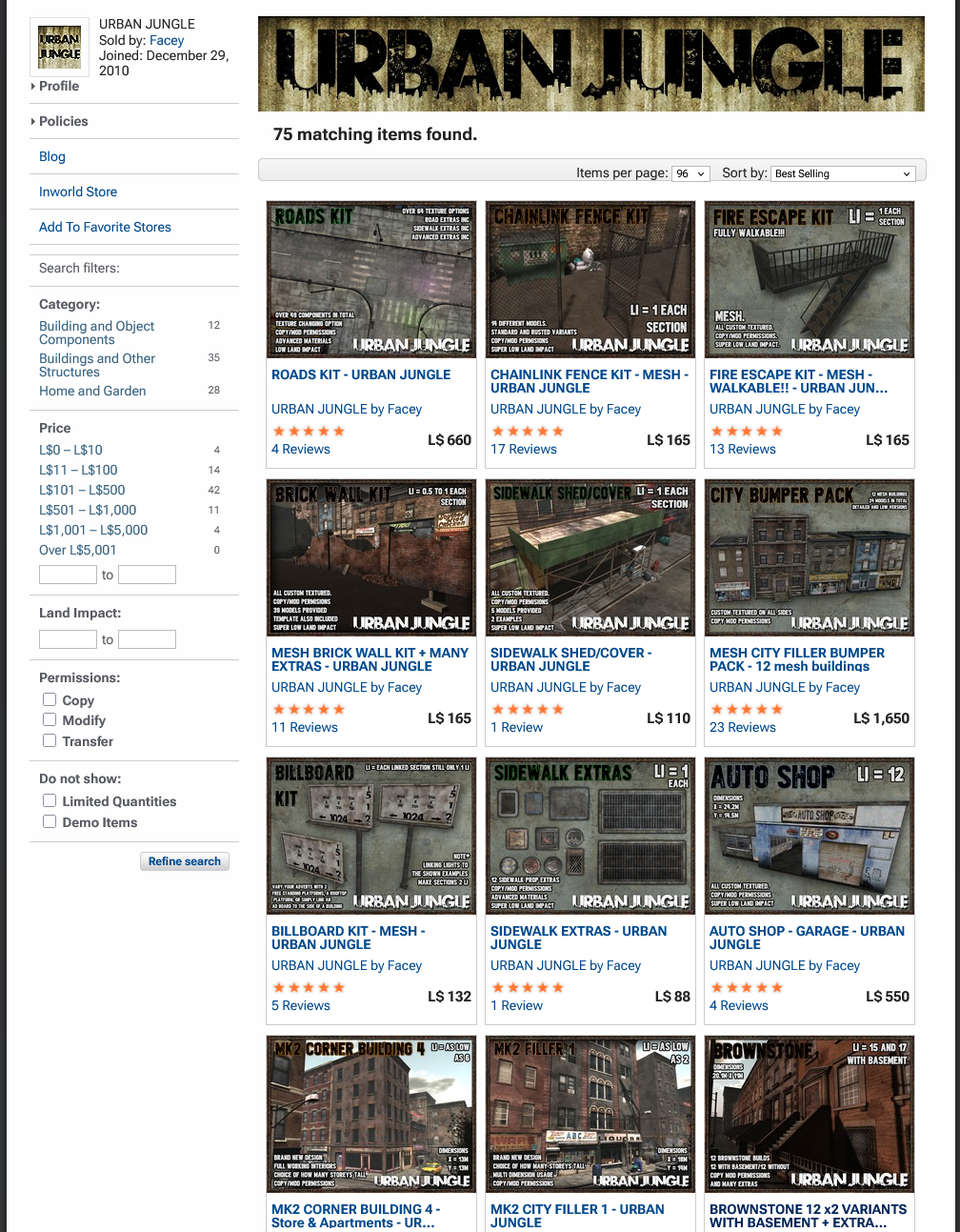960x1232 pixels.
Task: Click the maximum Land Impact field
Action: [147, 639]
